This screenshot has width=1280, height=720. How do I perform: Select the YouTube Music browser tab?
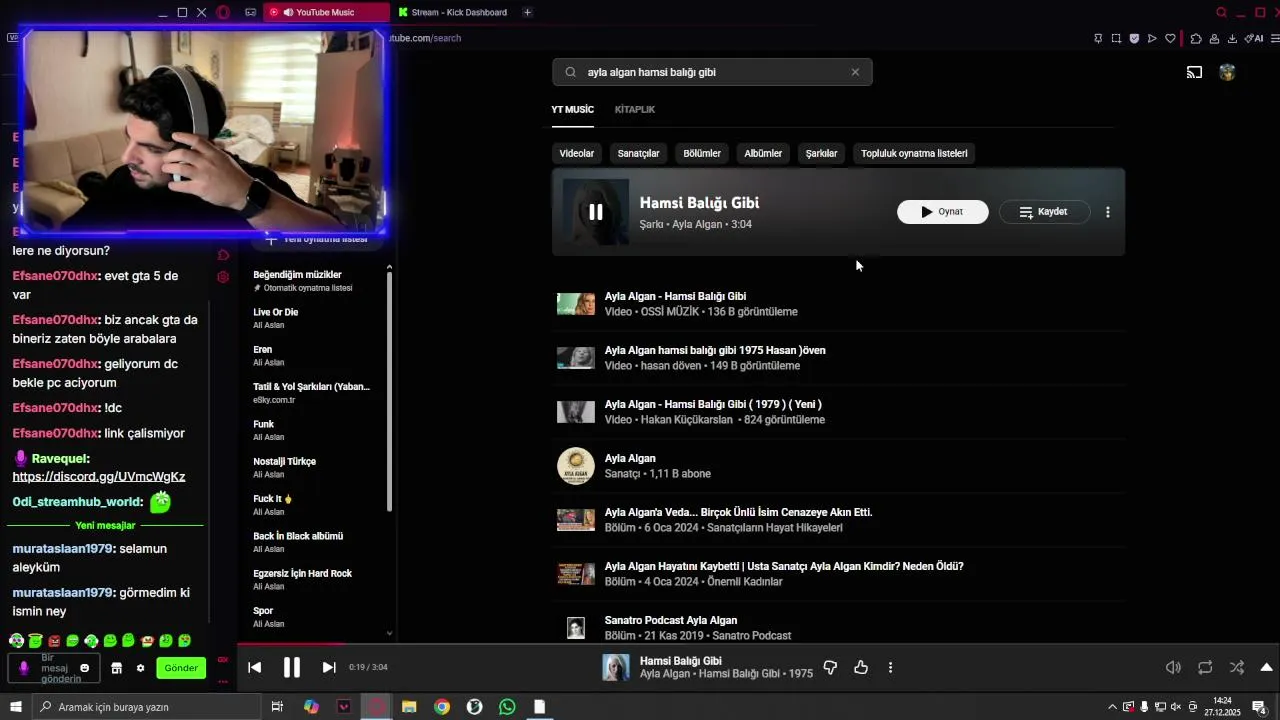[x=326, y=12]
